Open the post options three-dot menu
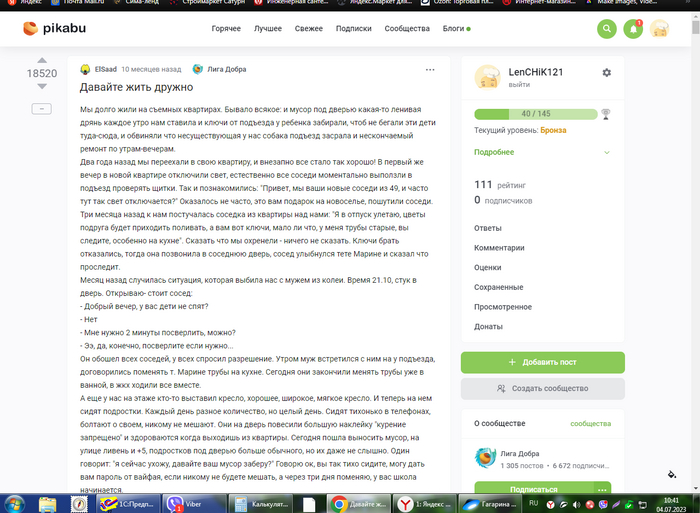 [430, 70]
